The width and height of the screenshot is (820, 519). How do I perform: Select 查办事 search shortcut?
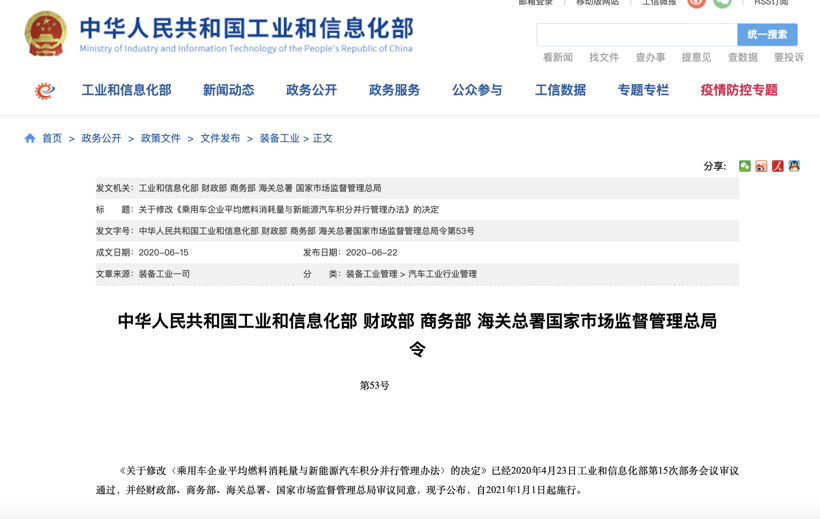[x=650, y=58]
